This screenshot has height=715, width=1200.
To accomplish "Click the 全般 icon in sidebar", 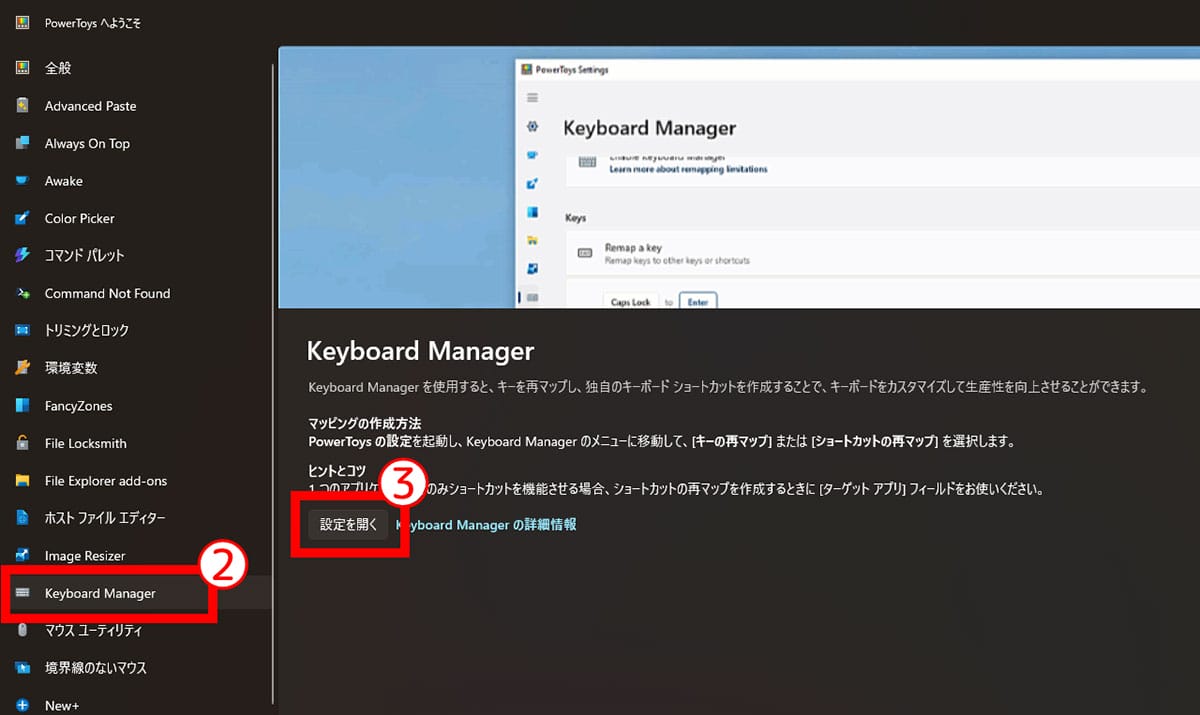I will 23,68.
